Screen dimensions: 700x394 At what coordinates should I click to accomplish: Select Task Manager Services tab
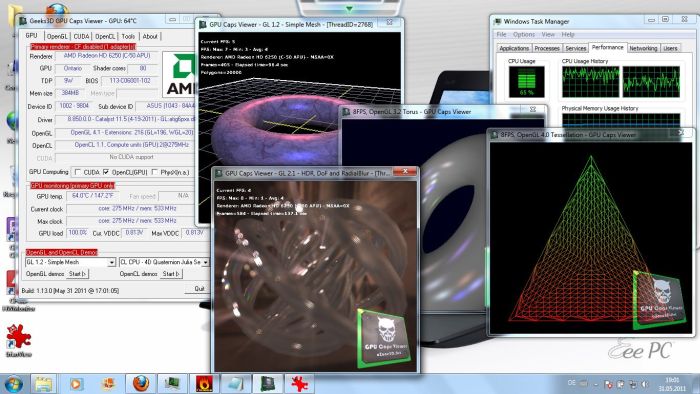(575, 48)
